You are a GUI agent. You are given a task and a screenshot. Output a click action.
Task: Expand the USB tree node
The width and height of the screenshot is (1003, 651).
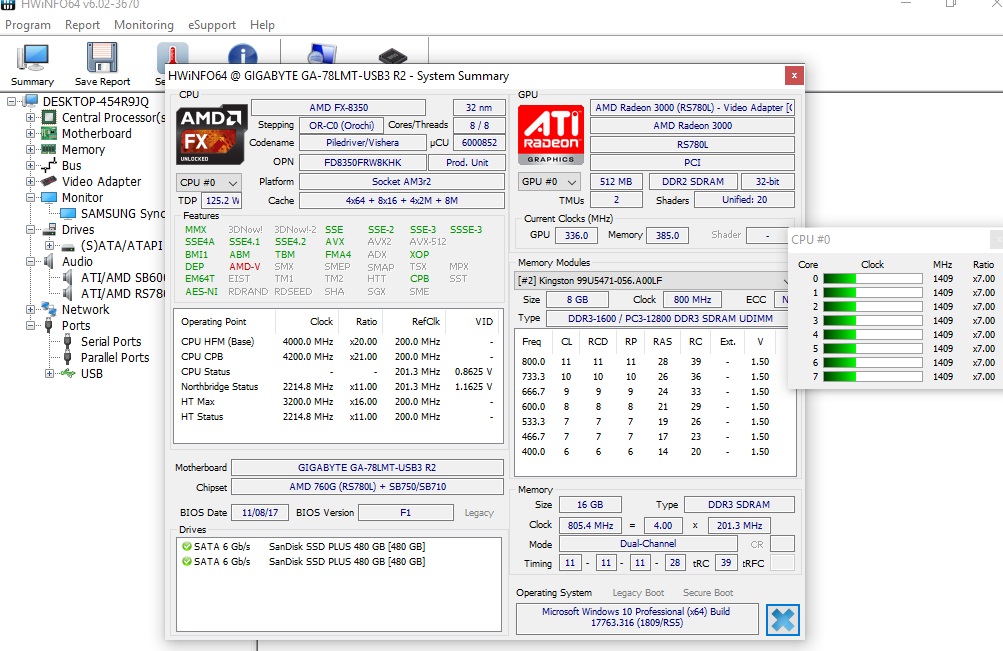[50, 373]
